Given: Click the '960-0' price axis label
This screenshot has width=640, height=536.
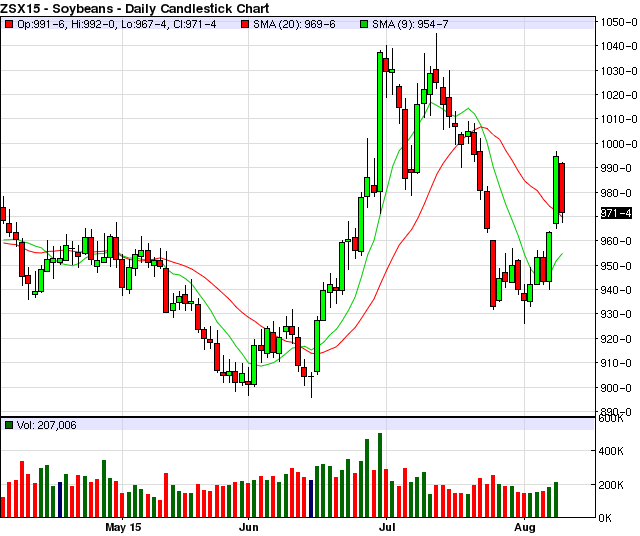Looking at the screenshot, I should pos(616,241).
